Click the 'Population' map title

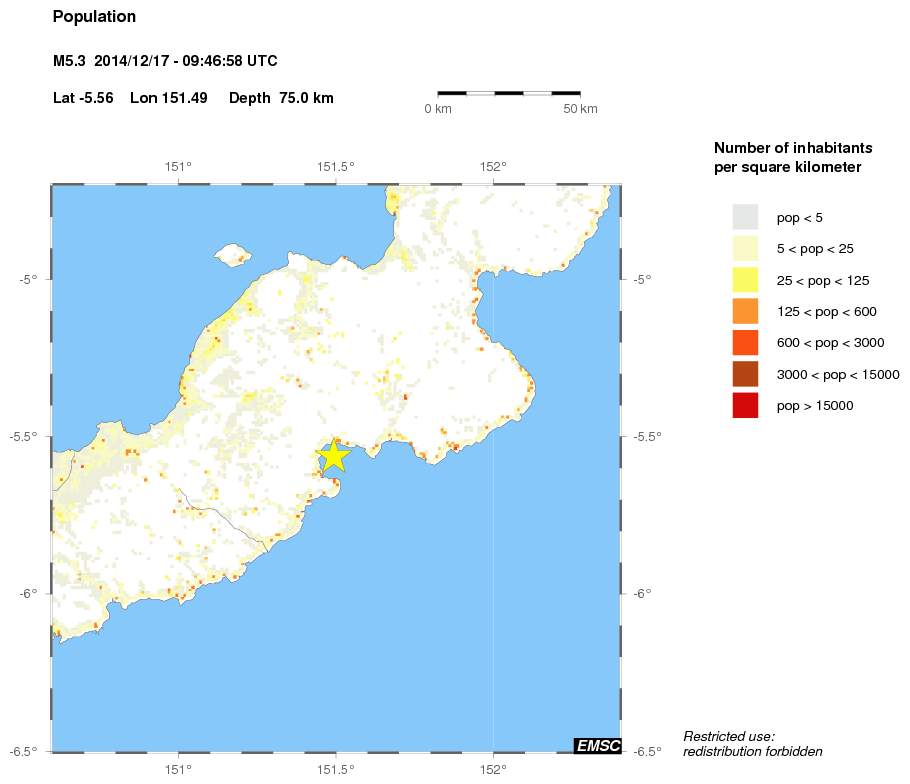coord(94,17)
